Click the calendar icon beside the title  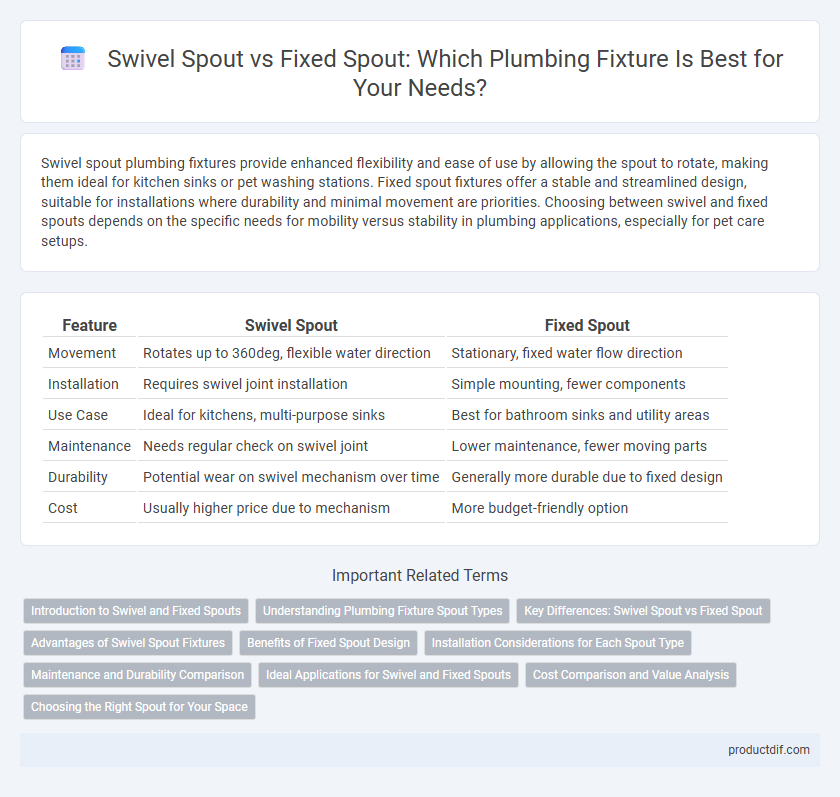tap(73, 58)
